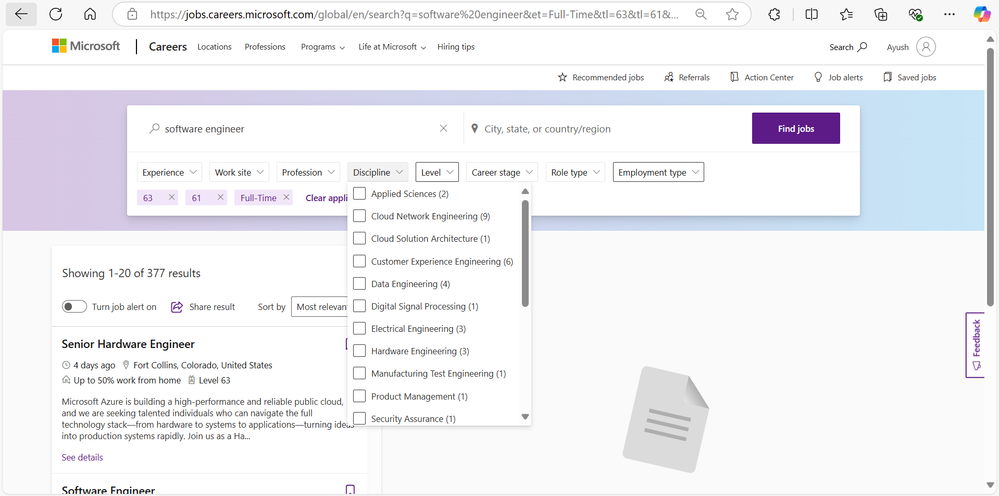Add this page to favorites with the star icon

pos(732,14)
